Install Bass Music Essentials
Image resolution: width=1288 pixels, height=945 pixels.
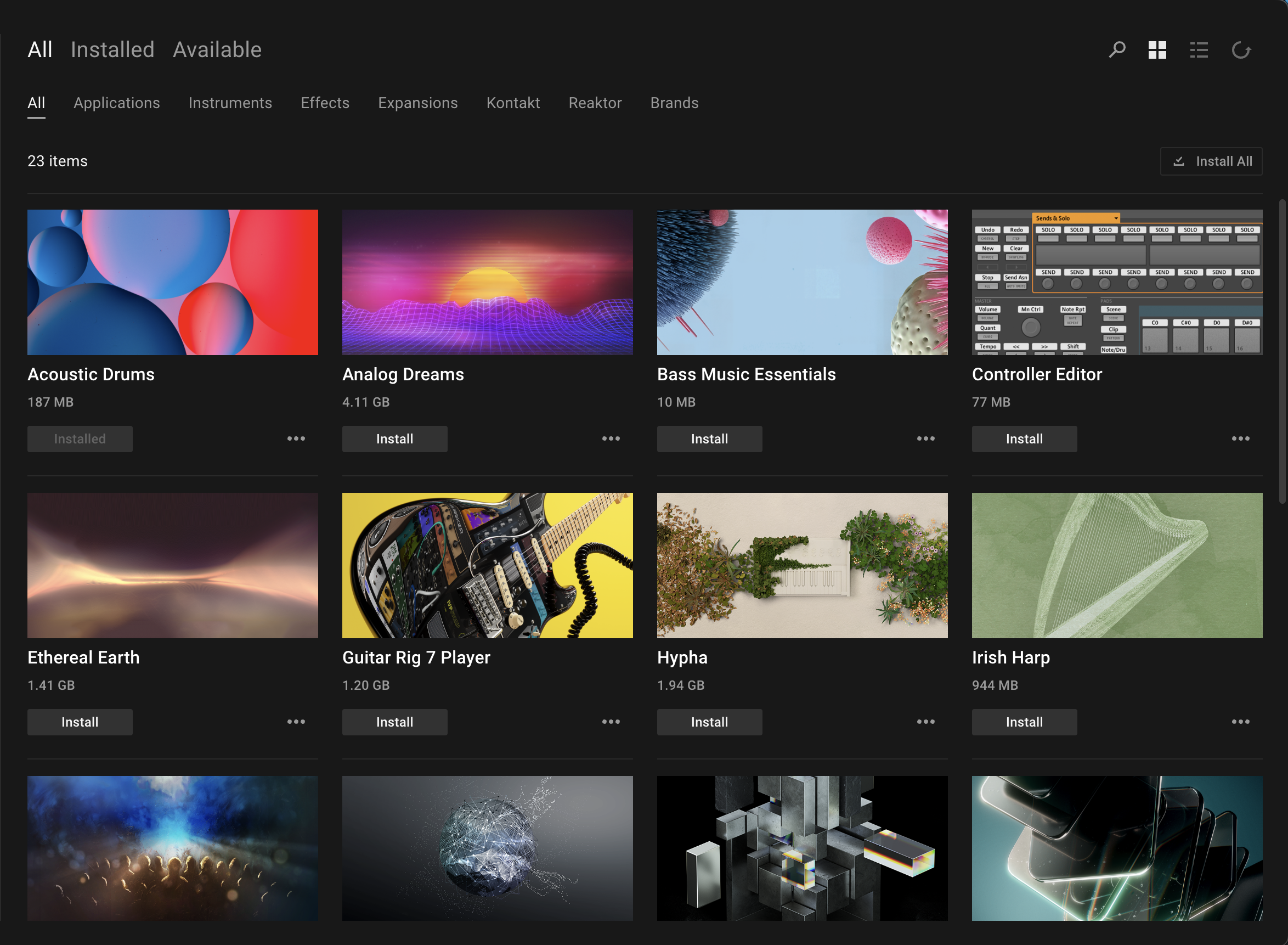click(x=709, y=439)
